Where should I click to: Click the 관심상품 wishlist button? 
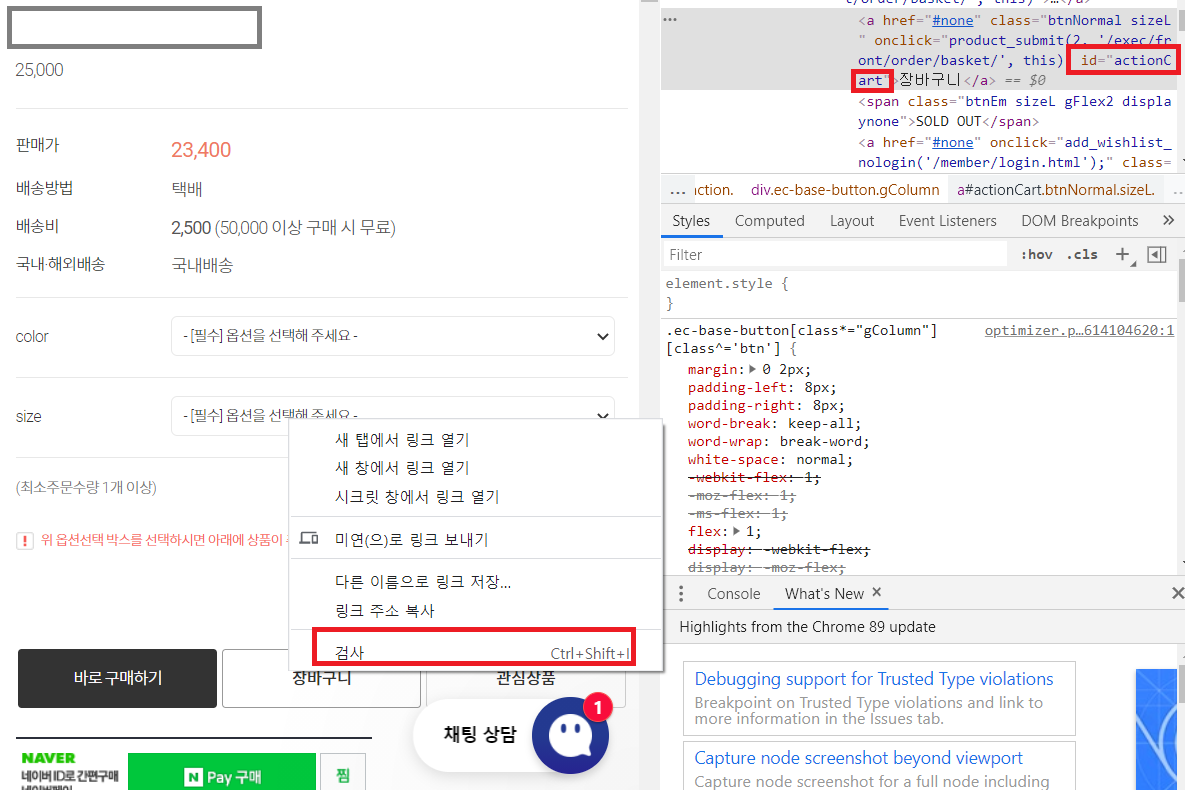coord(525,678)
